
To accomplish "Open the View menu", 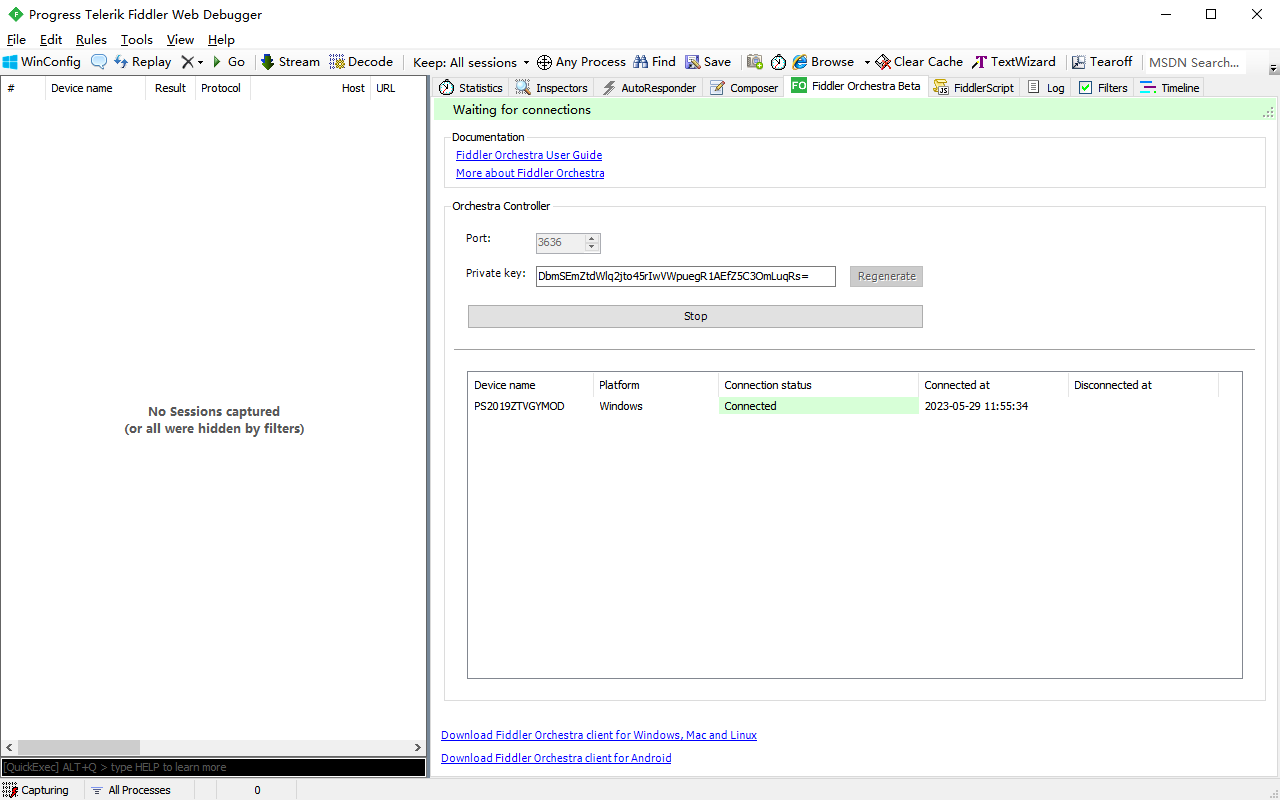I will [x=180, y=40].
